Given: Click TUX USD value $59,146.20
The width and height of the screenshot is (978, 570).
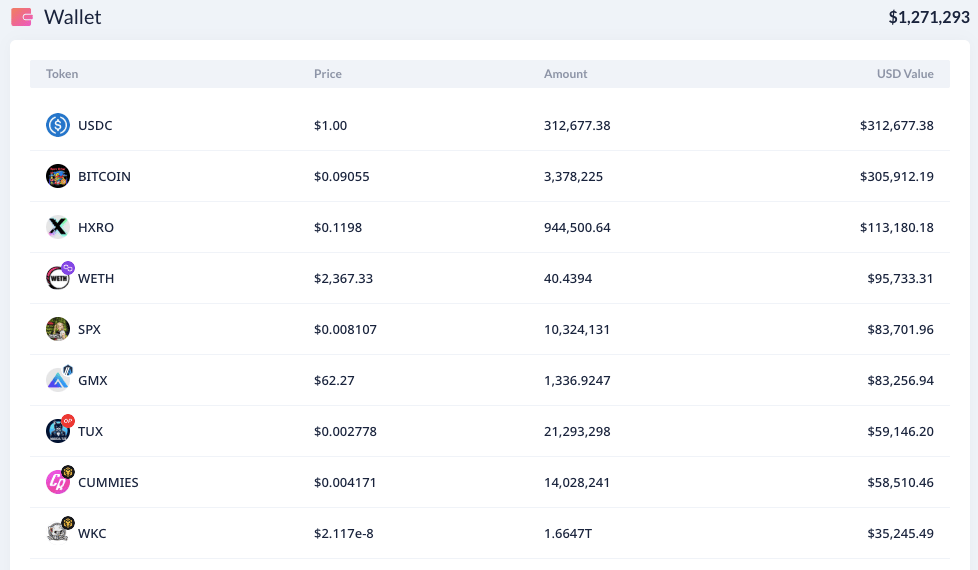Looking at the screenshot, I should 900,432.
